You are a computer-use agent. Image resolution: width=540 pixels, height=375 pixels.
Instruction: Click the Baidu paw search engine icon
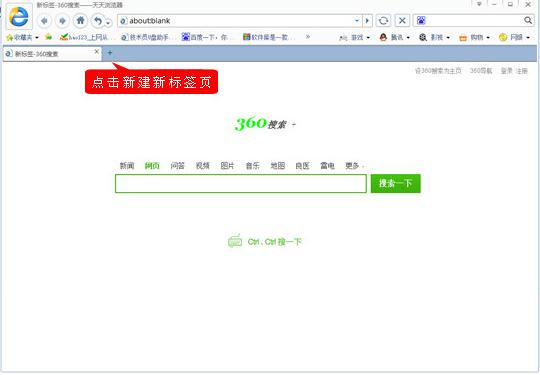click(x=421, y=21)
